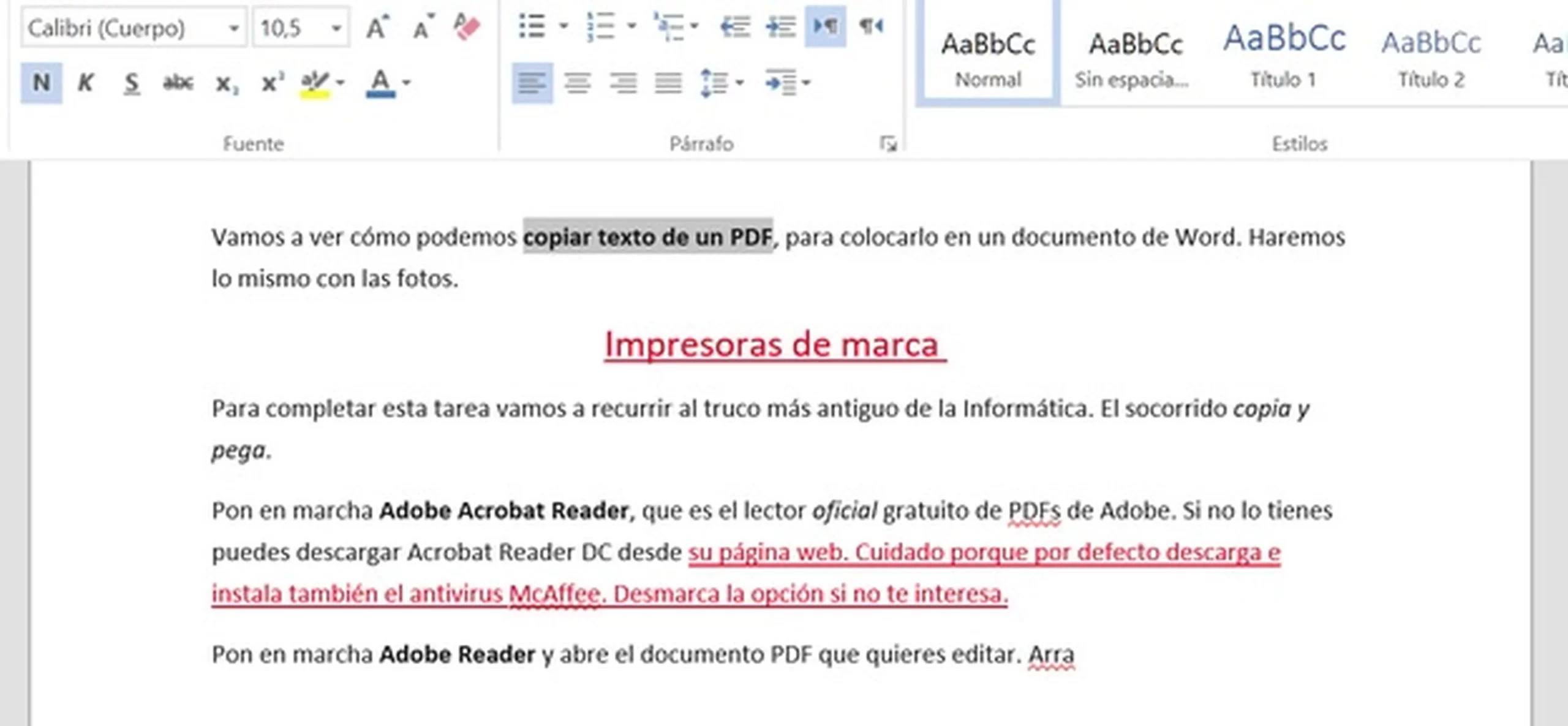Screen dimensions: 1568x726
Task: Expand bullet list style dropdown arrow
Action: [x=563, y=26]
